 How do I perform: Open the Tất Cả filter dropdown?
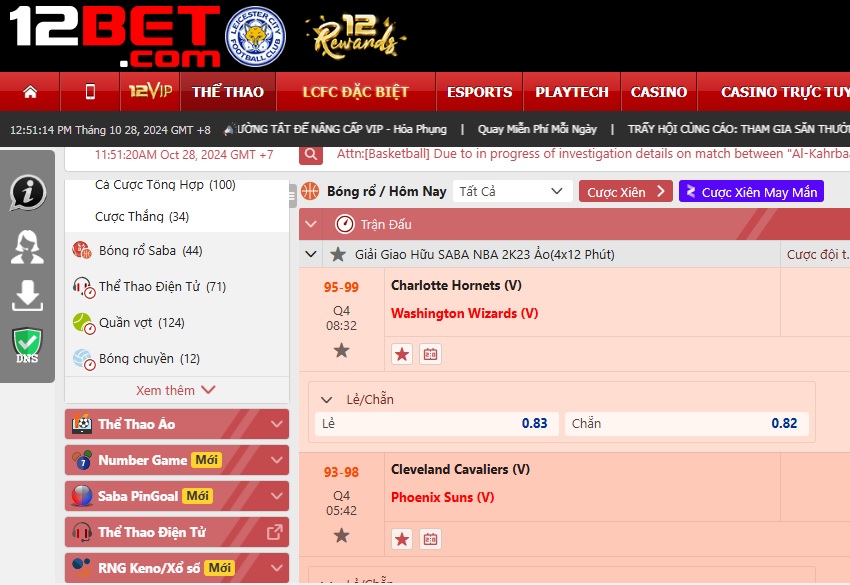coord(513,191)
